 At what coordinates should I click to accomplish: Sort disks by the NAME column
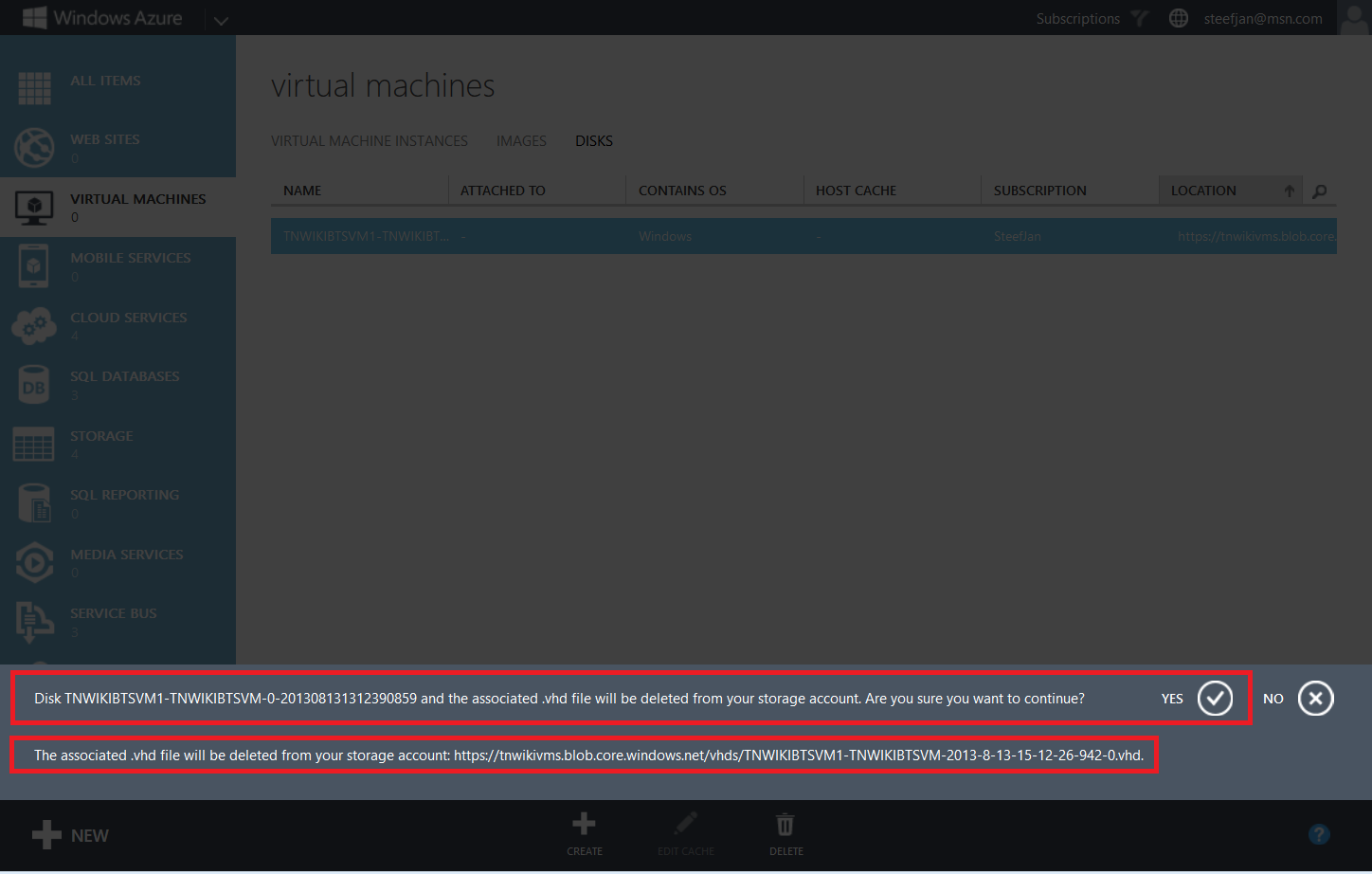(359, 191)
